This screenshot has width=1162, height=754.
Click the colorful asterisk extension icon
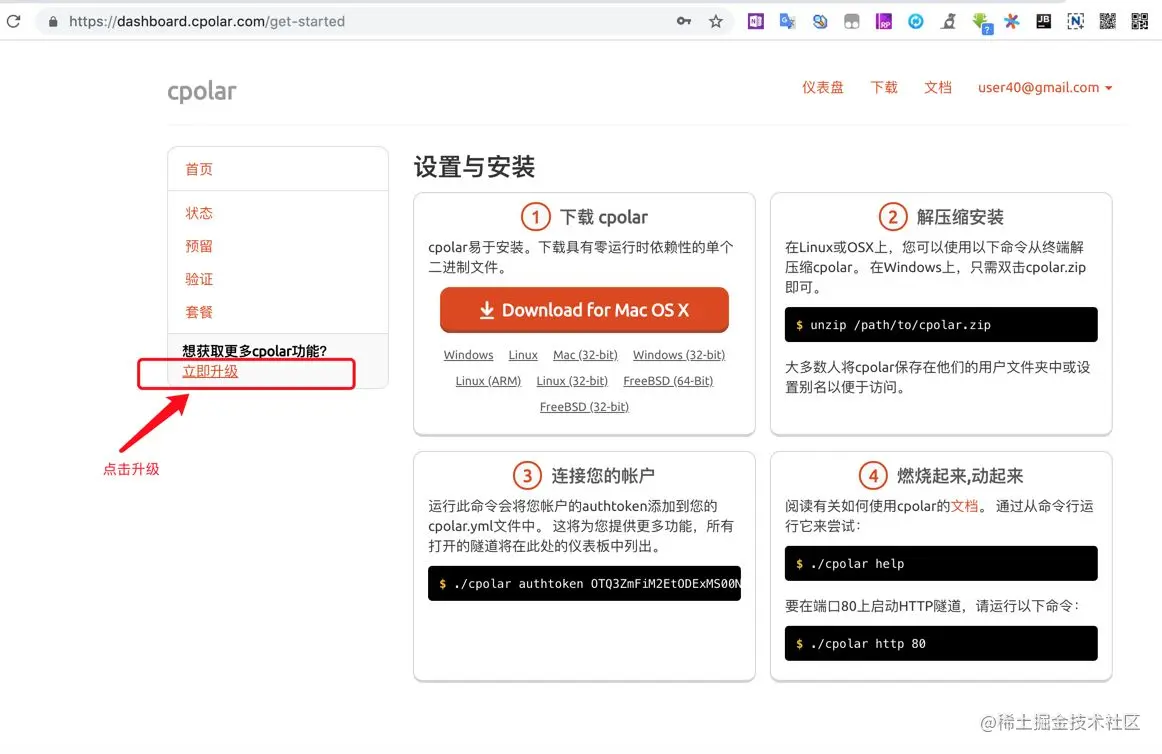1012,21
